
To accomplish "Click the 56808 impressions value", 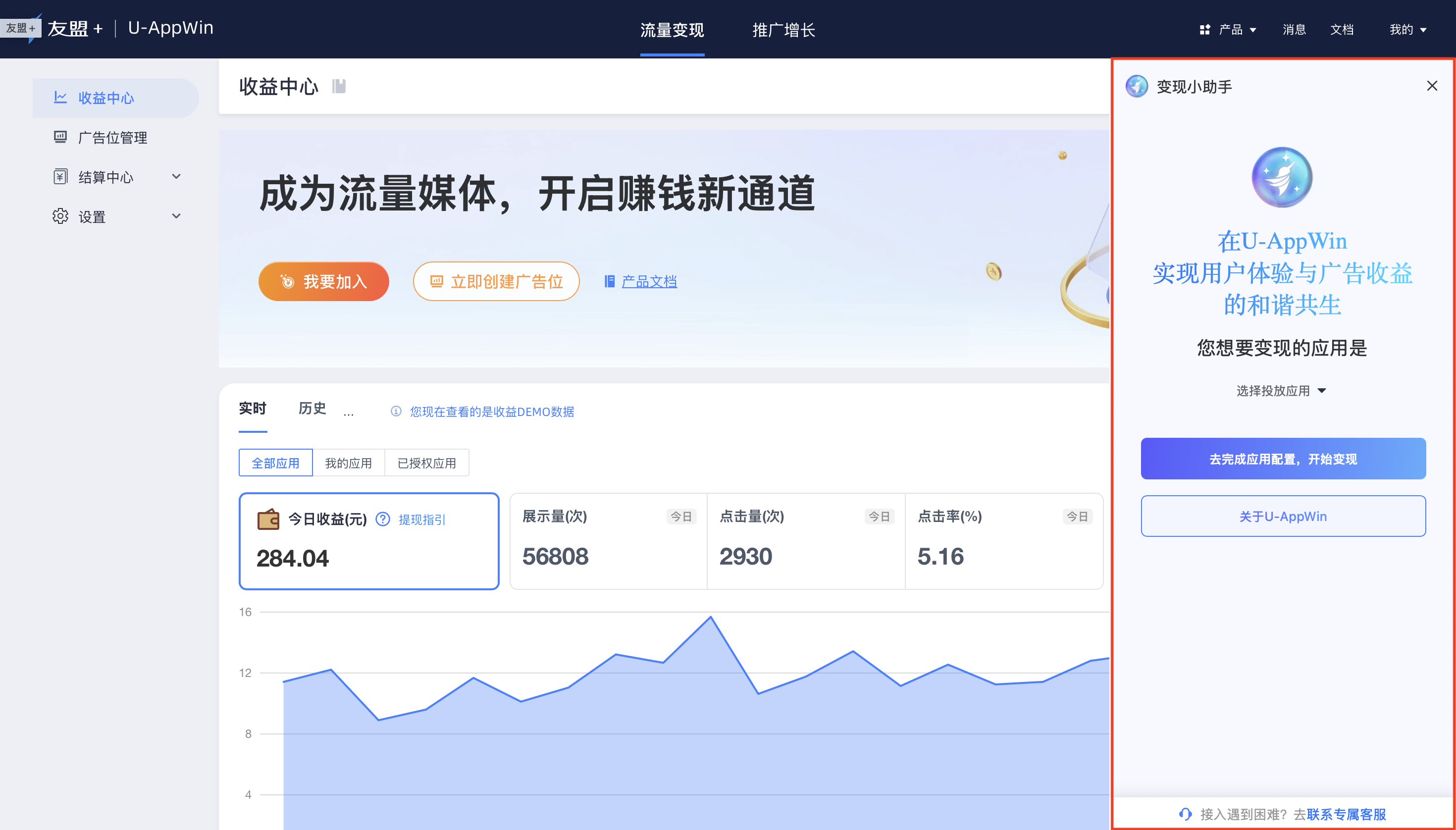I will (x=555, y=556).
